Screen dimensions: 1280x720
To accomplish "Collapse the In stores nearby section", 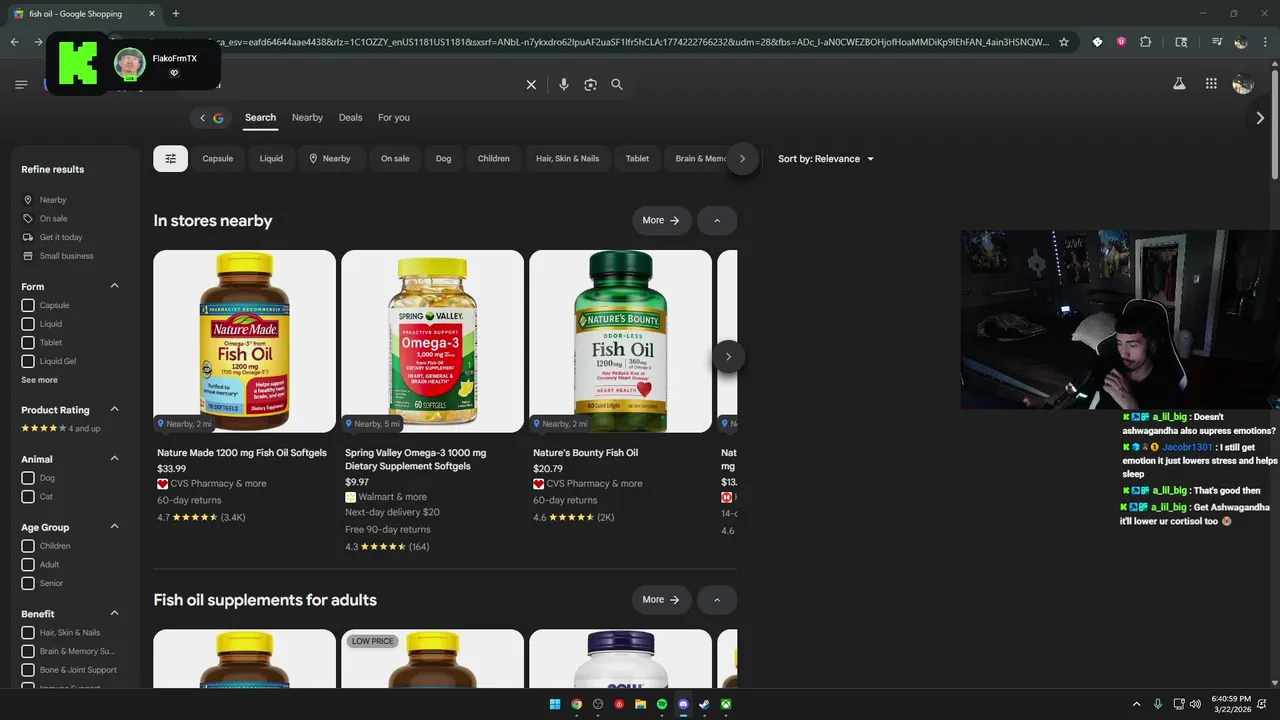I will [717, 220].
